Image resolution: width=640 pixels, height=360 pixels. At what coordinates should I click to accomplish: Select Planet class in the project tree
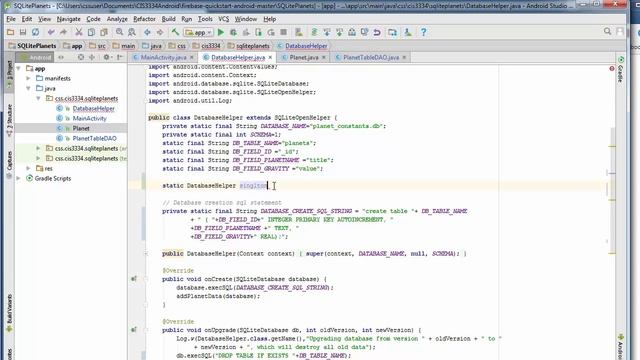[81, 128]
